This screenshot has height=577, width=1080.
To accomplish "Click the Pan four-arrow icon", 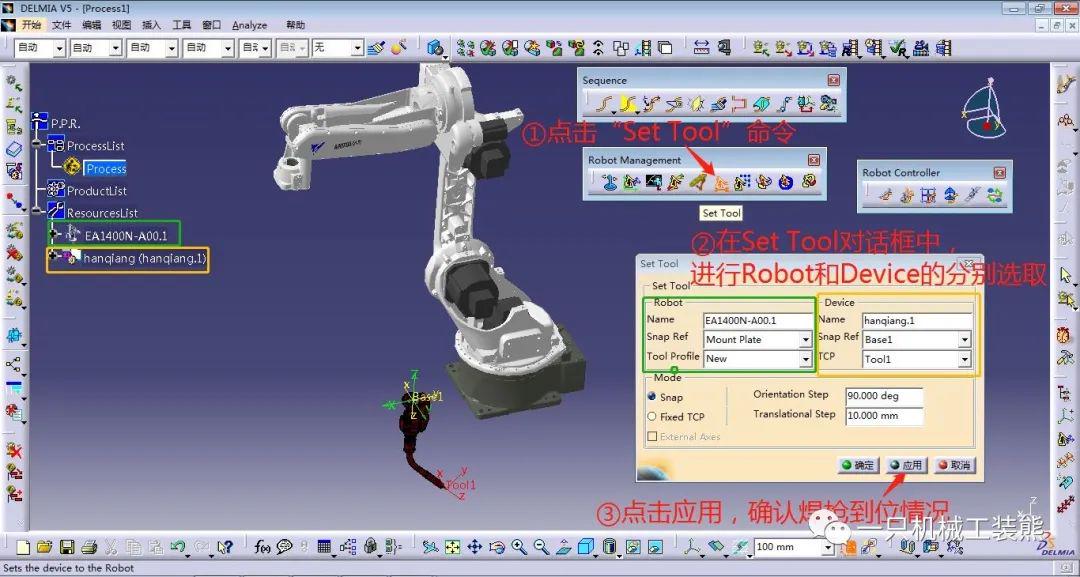I will tap(475, 547).
